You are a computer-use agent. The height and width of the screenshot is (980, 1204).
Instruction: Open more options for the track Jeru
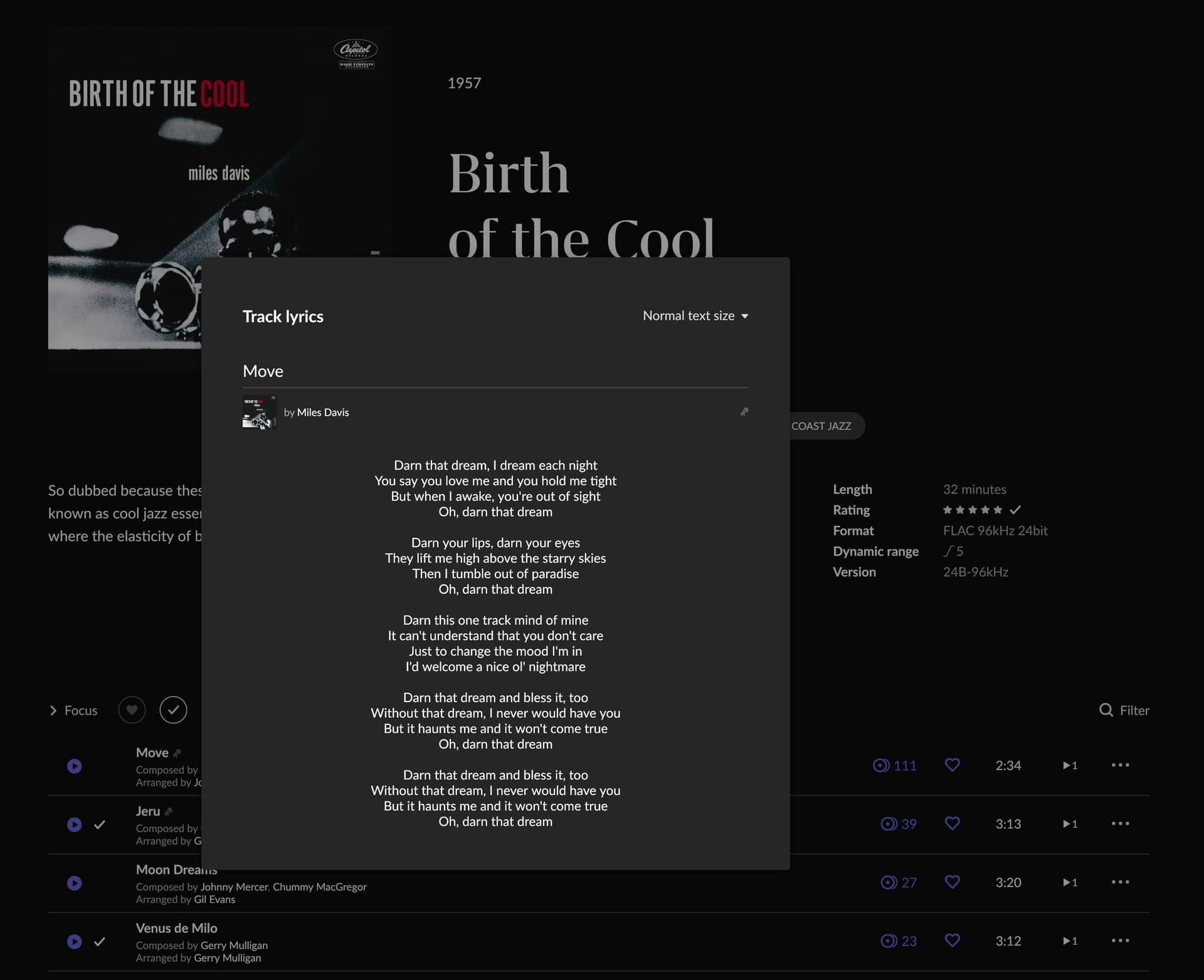pyautogui.click(x=1120, y=823)
